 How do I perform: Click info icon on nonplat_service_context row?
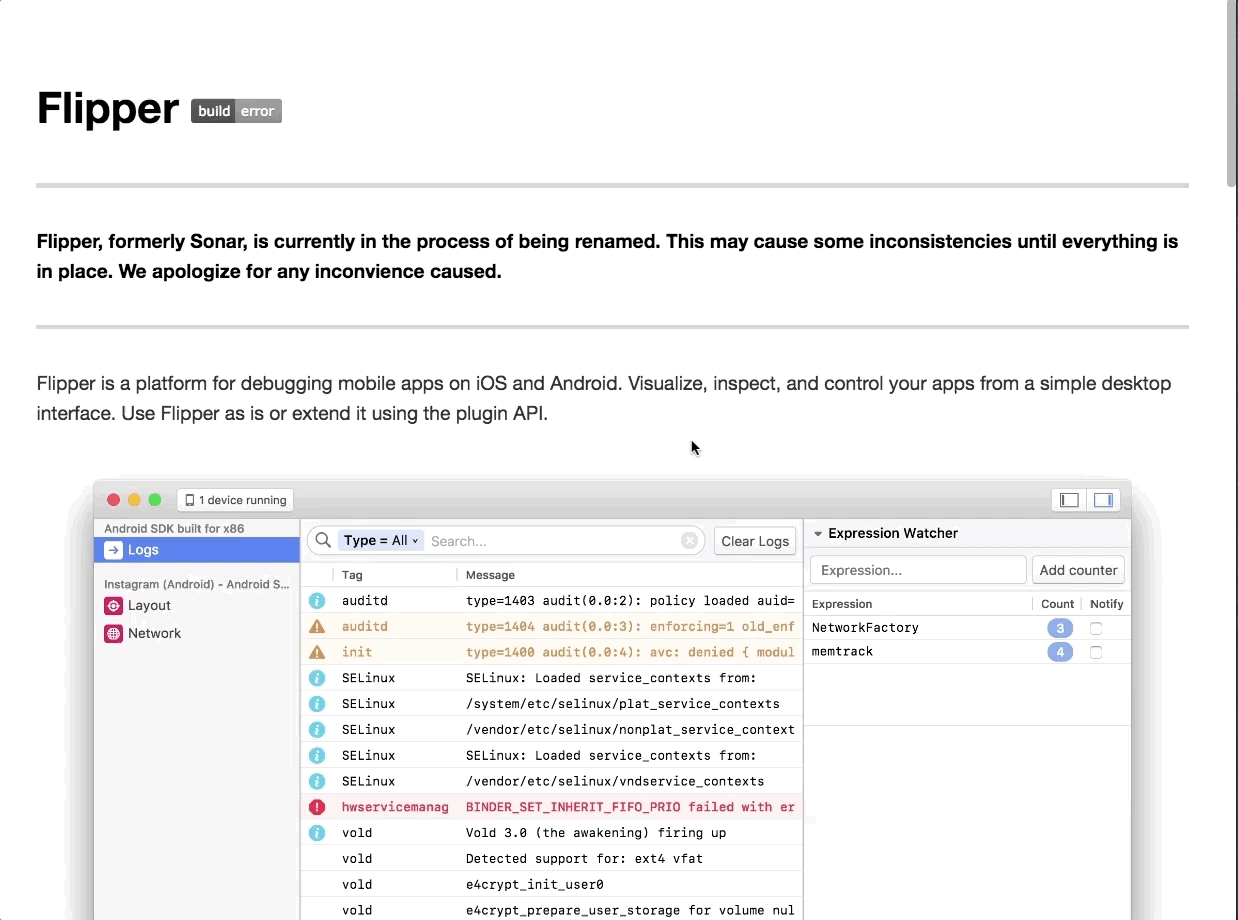[x=317, y=730]
